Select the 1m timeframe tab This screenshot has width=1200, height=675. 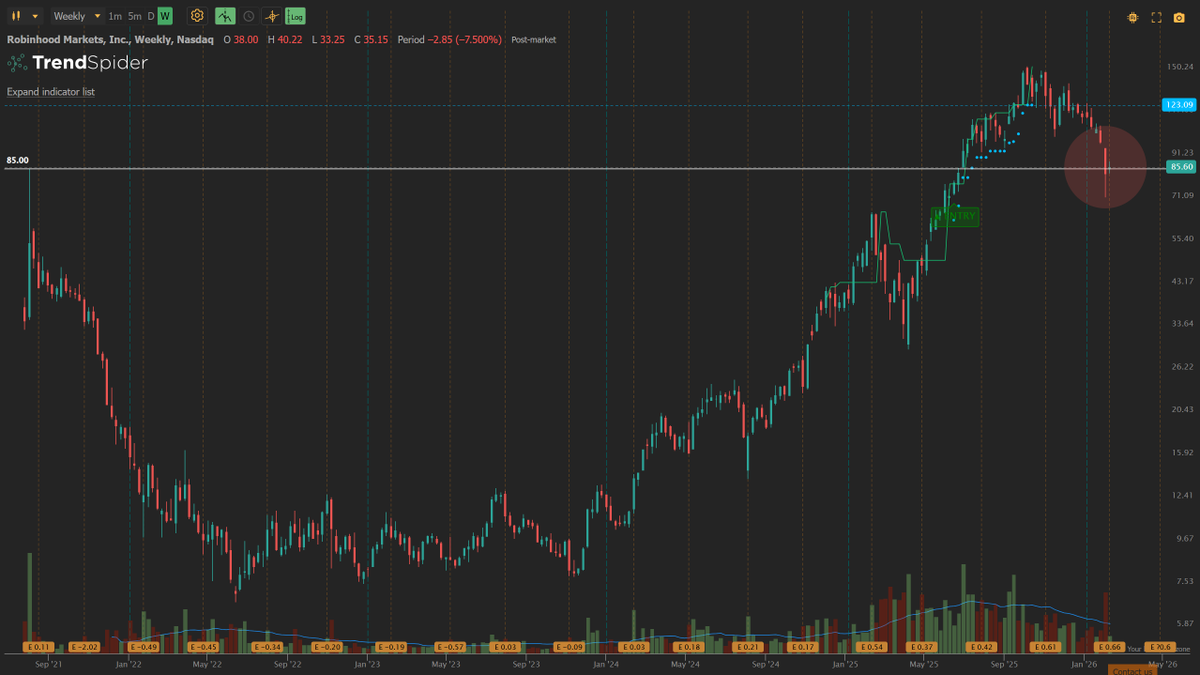[x=112, y=15]
